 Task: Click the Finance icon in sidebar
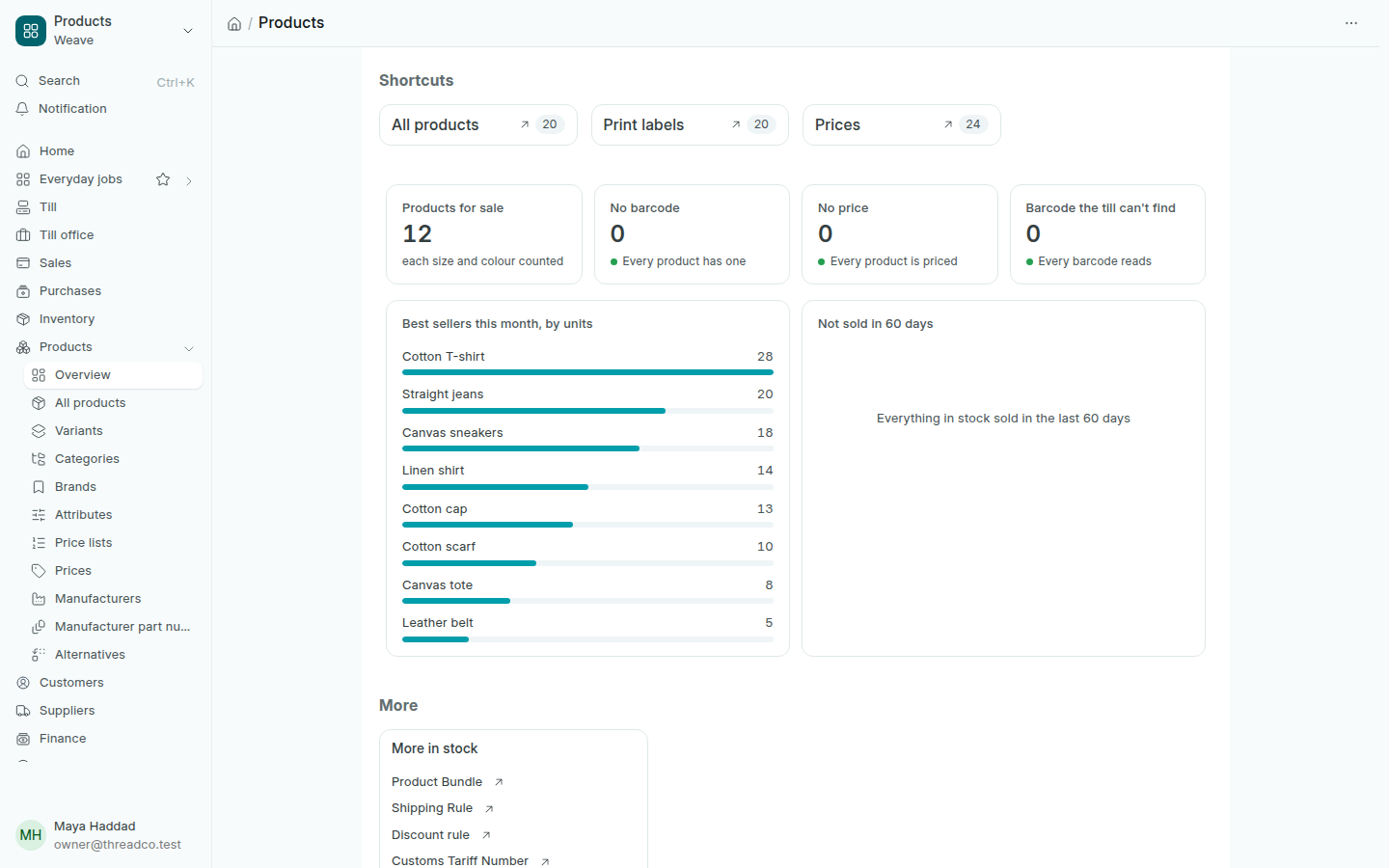click(x=23, y=739)
